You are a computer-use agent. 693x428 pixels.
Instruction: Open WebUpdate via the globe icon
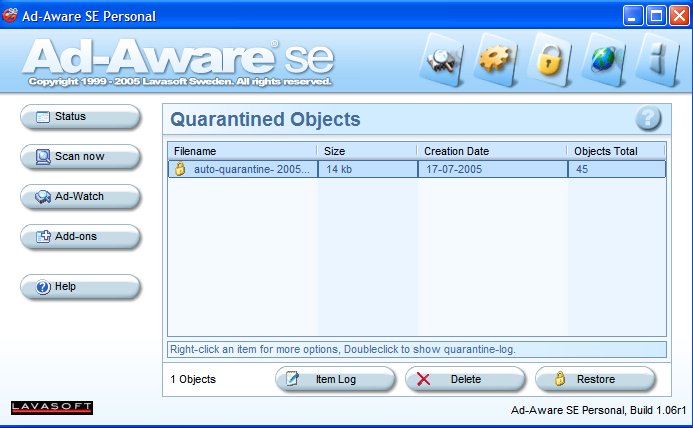[x=605, y=60]
